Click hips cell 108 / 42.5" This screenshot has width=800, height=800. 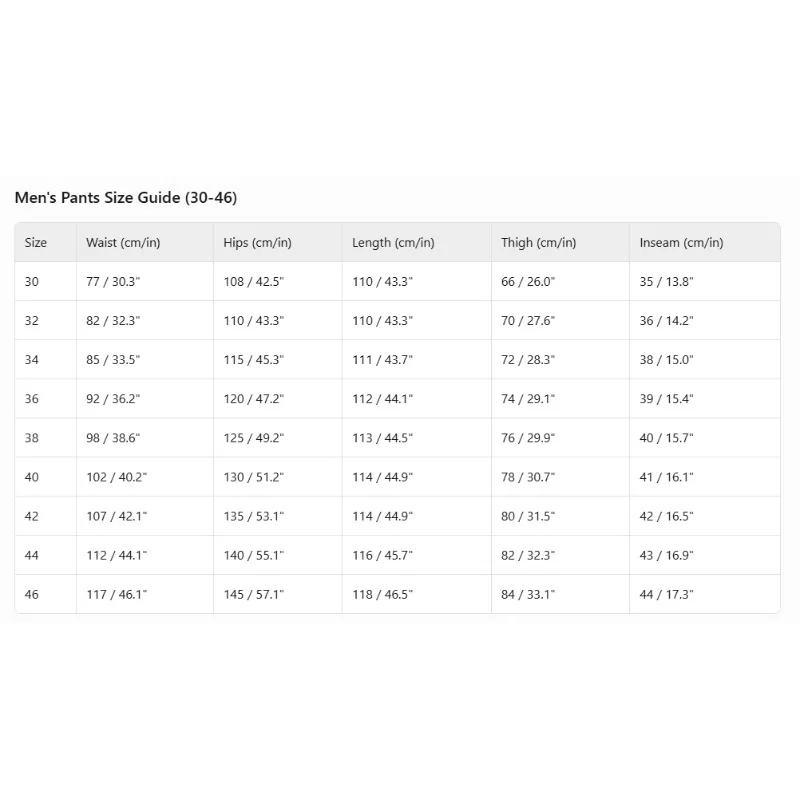click(254, 282)
